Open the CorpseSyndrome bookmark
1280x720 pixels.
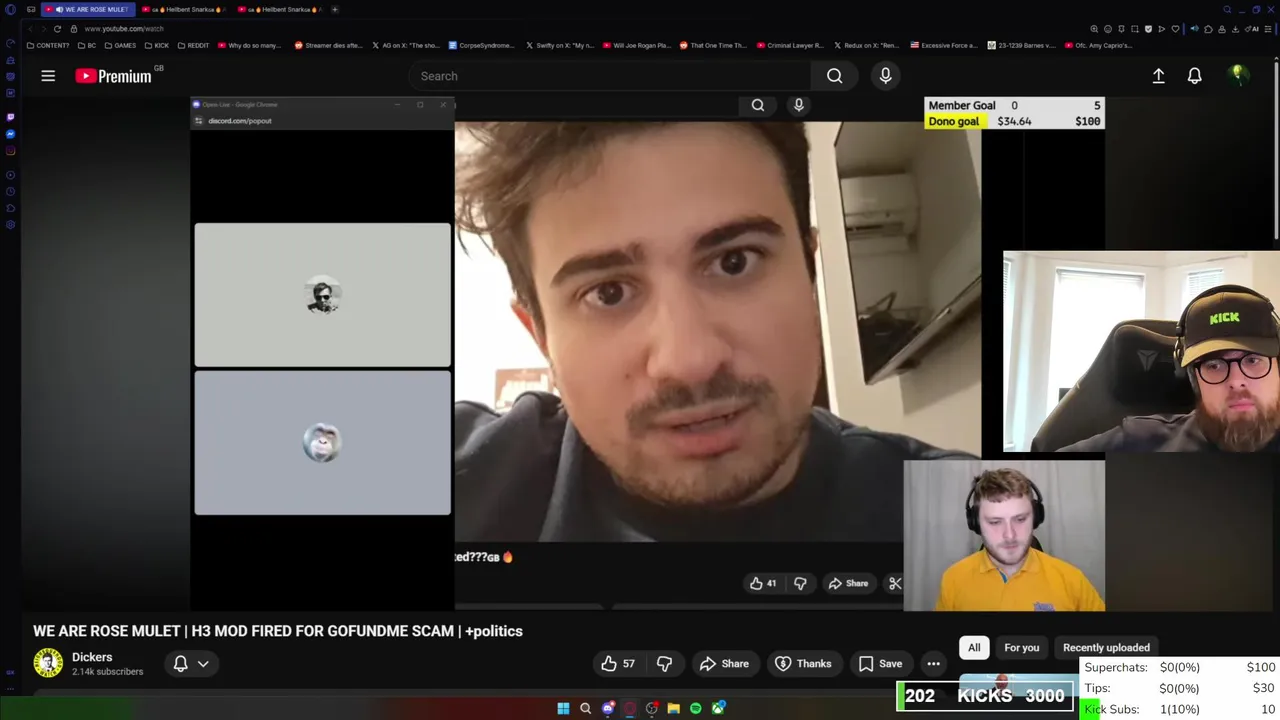pyautogui.click(x=481, y=45)
